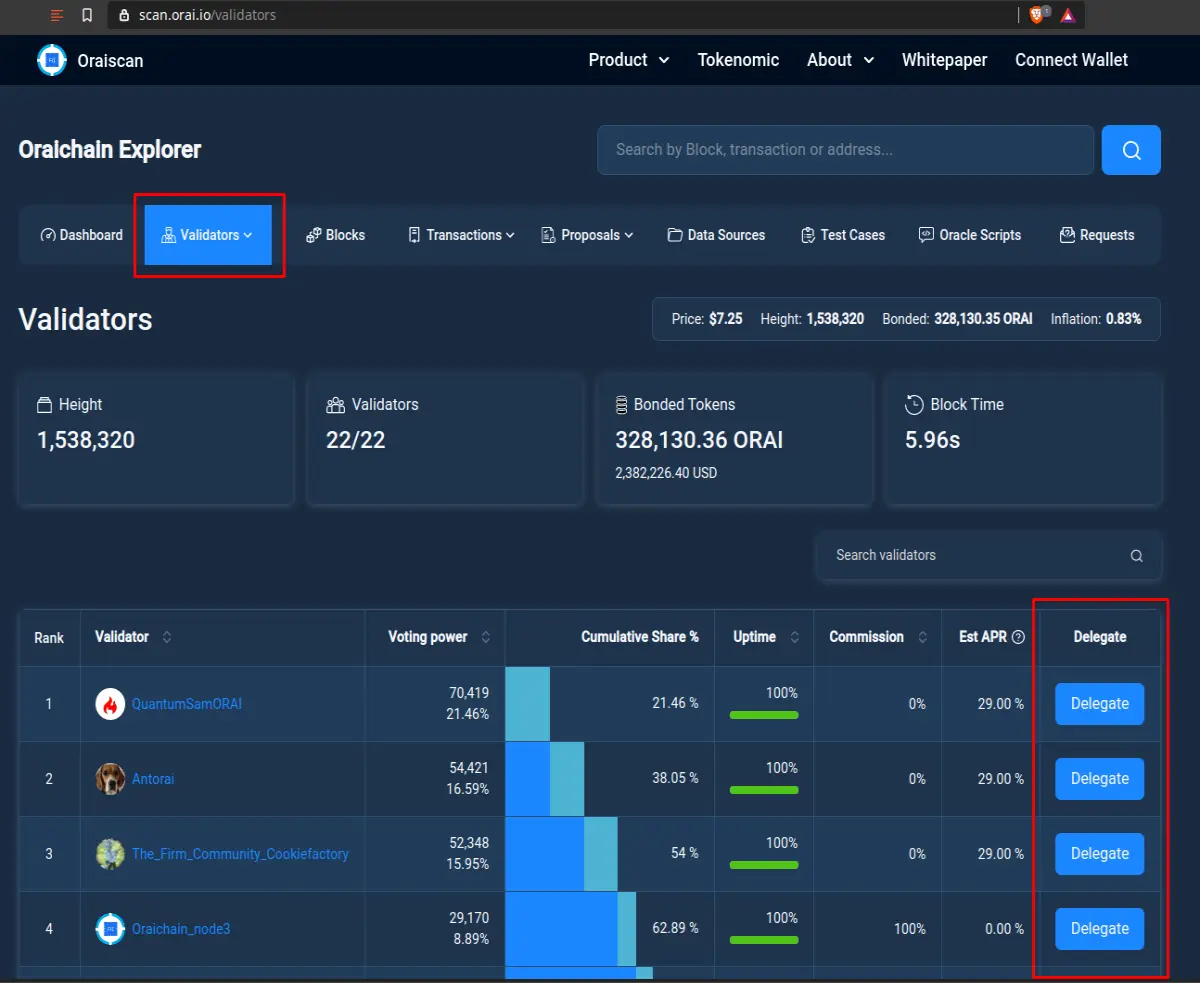Open Tokenomic page
The height and width of the screenshot is (983, 1200).
pyautogui.click(x=738, y=60)
